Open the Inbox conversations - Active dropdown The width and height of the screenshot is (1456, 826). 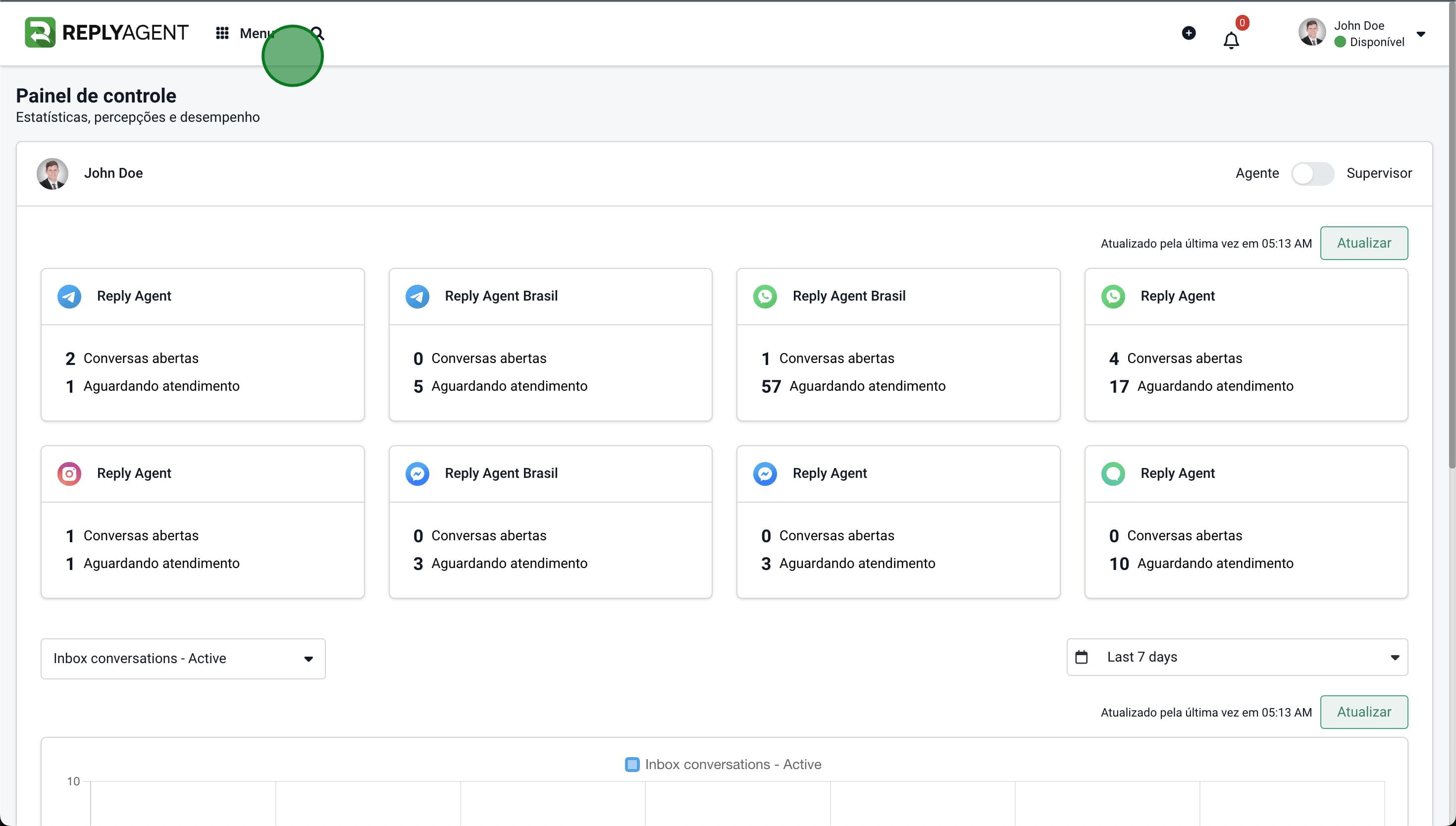point(183,659)
